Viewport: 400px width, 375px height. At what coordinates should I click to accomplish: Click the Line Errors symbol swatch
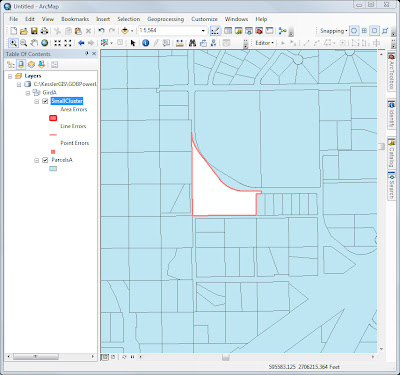pyautogui.click(x=53, y=135)
